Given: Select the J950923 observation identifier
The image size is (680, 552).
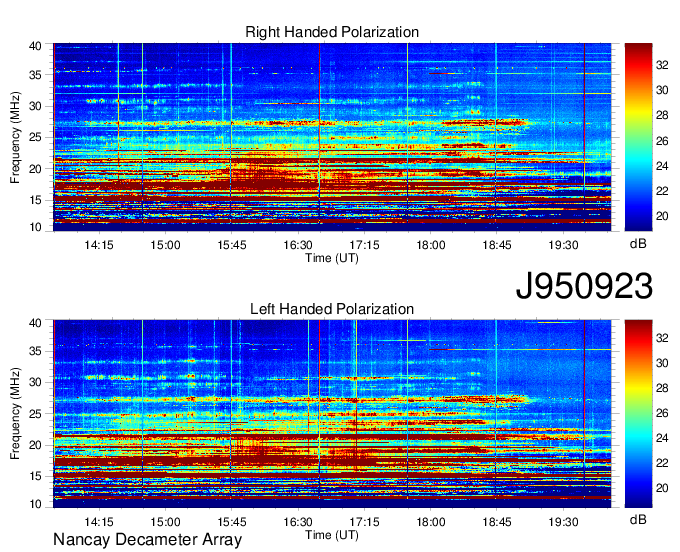Looking at the screenshot, I should 584,286.
